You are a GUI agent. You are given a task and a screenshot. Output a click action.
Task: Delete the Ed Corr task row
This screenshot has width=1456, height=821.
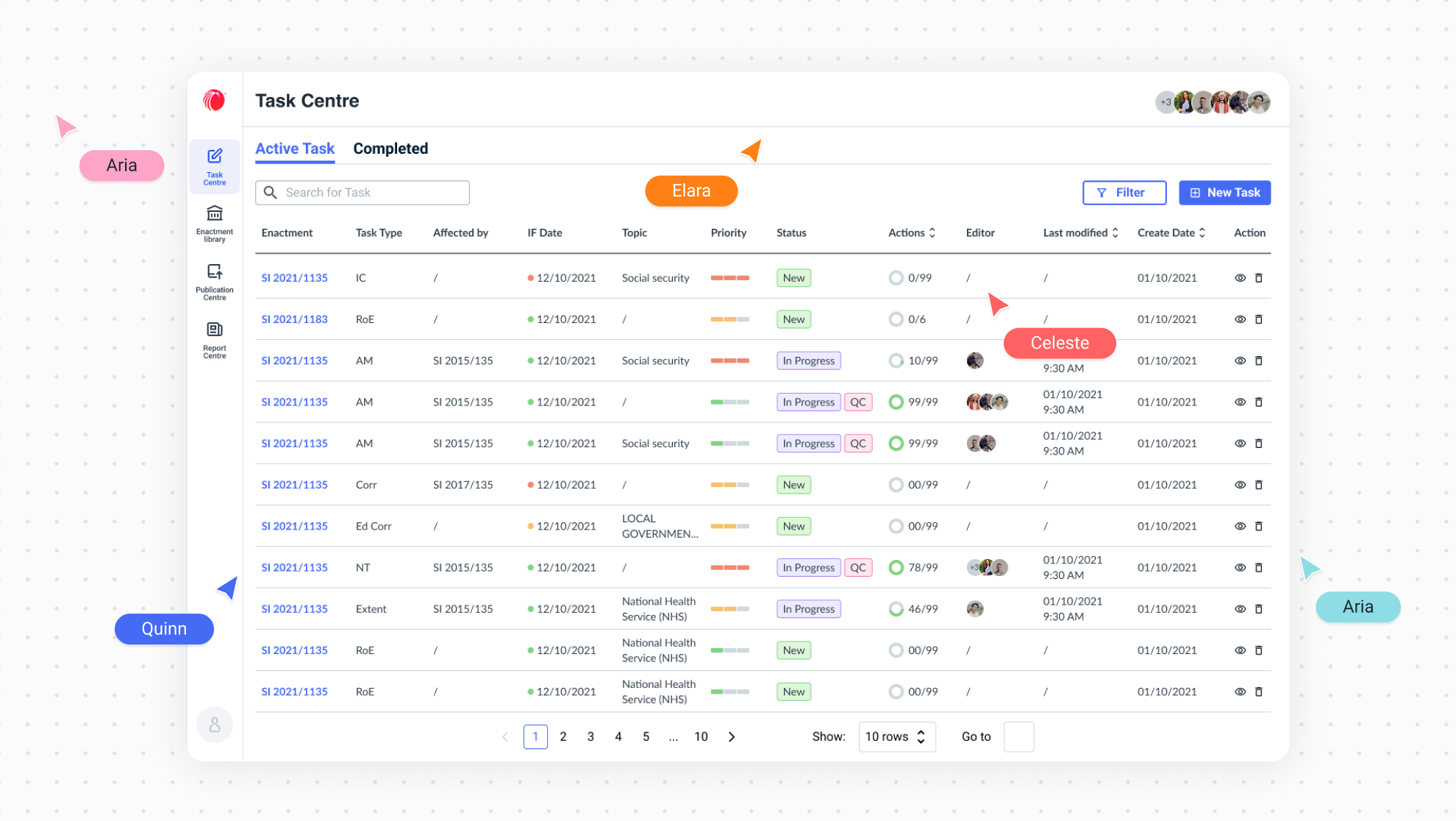[1258, 526]
